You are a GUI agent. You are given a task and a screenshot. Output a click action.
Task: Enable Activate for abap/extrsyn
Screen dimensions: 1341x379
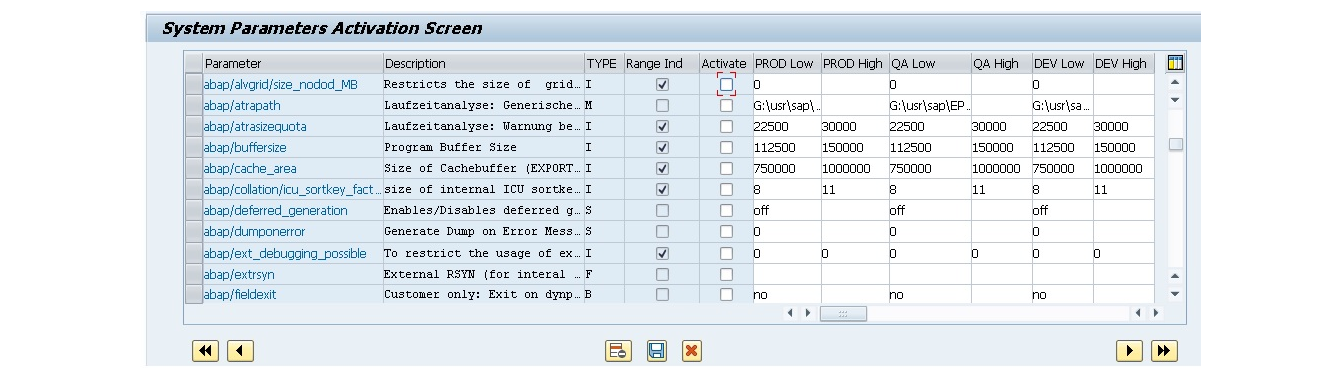click(x=726, y=275)
